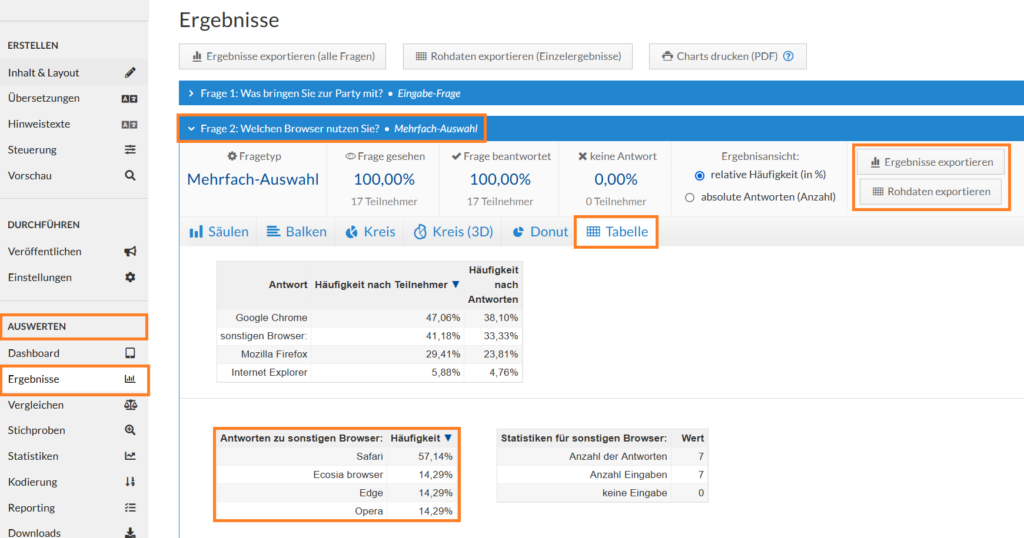Select relative Häufigkeit (in %) radio button
The height and width of the screenshot is (538, 1024).
699,176
